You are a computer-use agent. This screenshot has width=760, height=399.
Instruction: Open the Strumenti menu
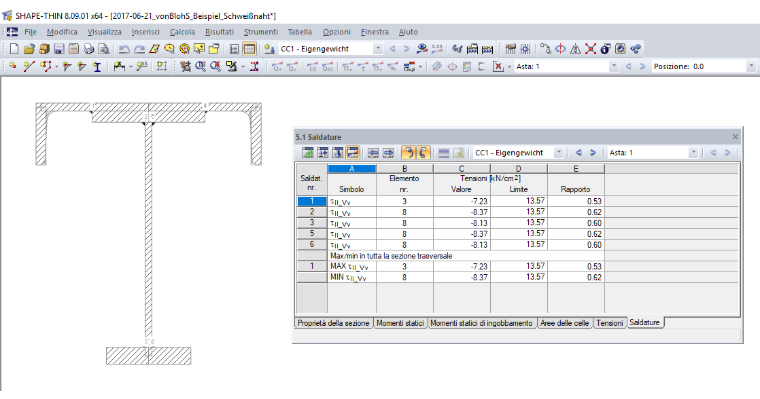[261, 32]
